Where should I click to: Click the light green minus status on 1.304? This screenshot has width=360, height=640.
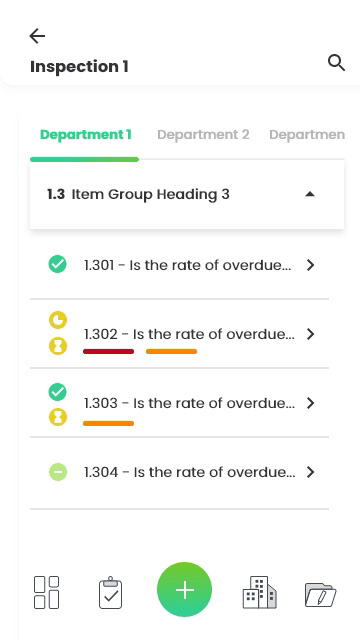pos(58,472)
